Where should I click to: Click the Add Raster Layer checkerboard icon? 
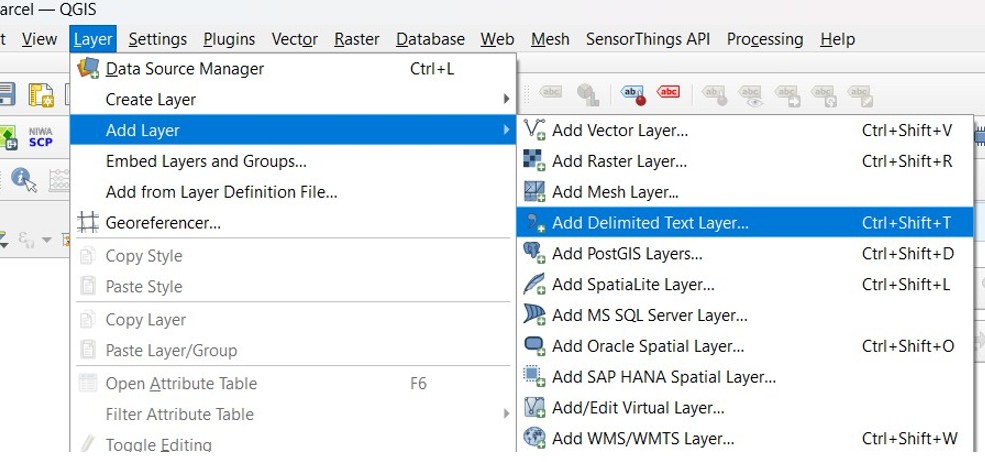click(534, 160)
